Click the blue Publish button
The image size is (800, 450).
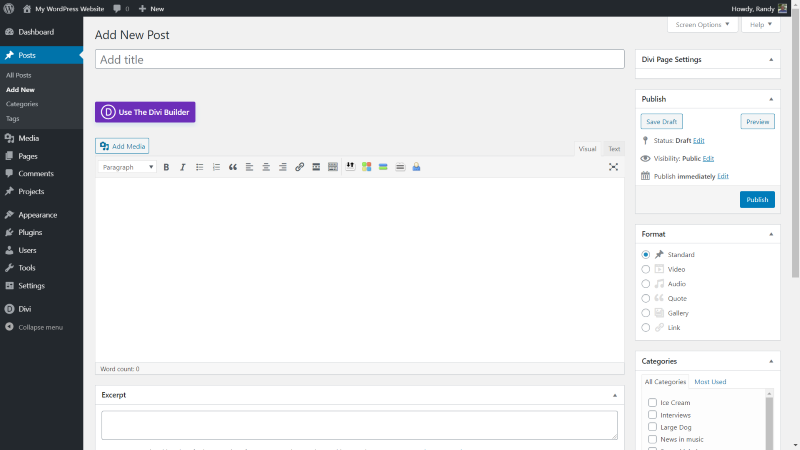(x=757, y=199)
